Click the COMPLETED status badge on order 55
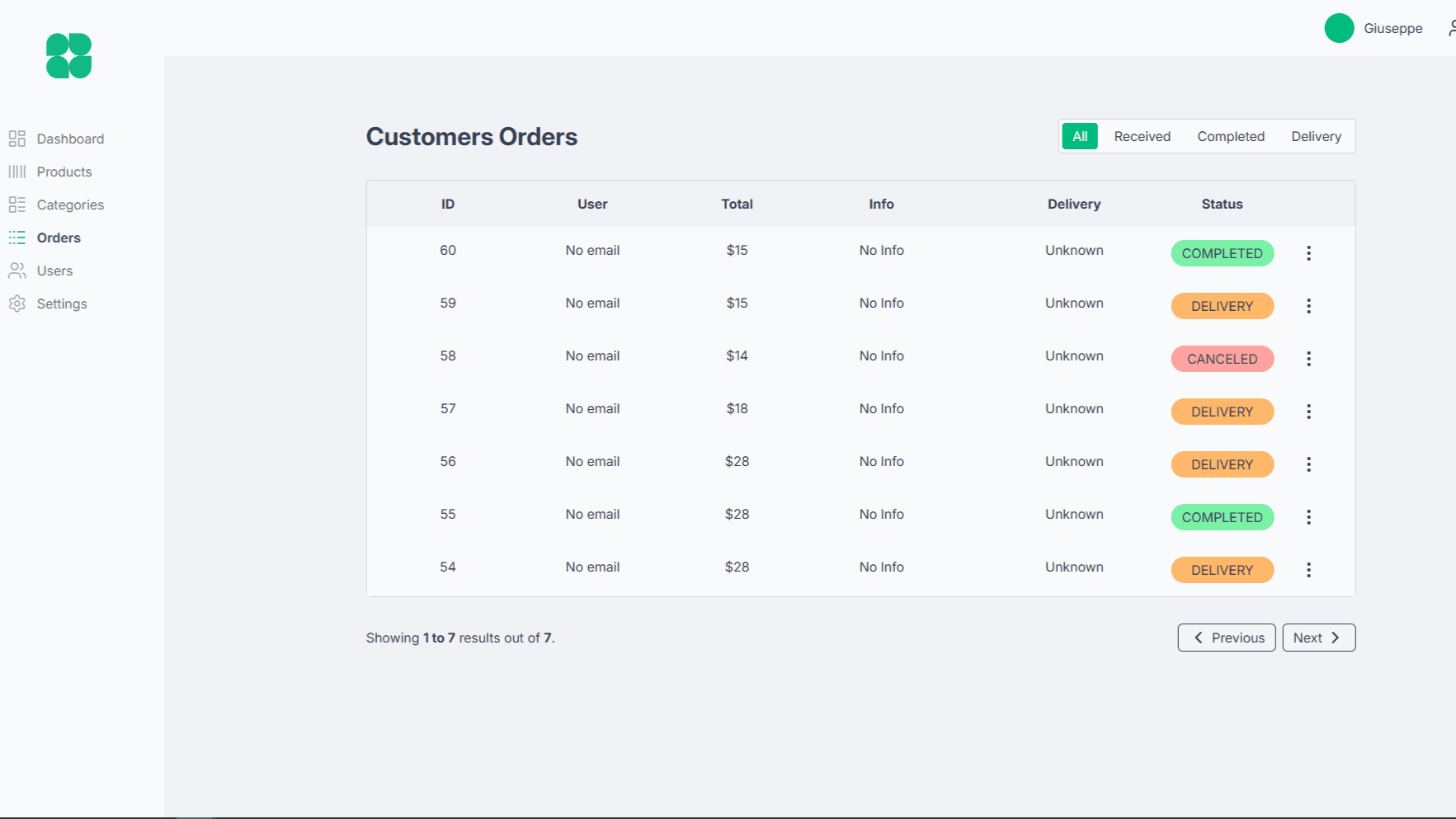 pyautogui.click(x=1222, y=517)
